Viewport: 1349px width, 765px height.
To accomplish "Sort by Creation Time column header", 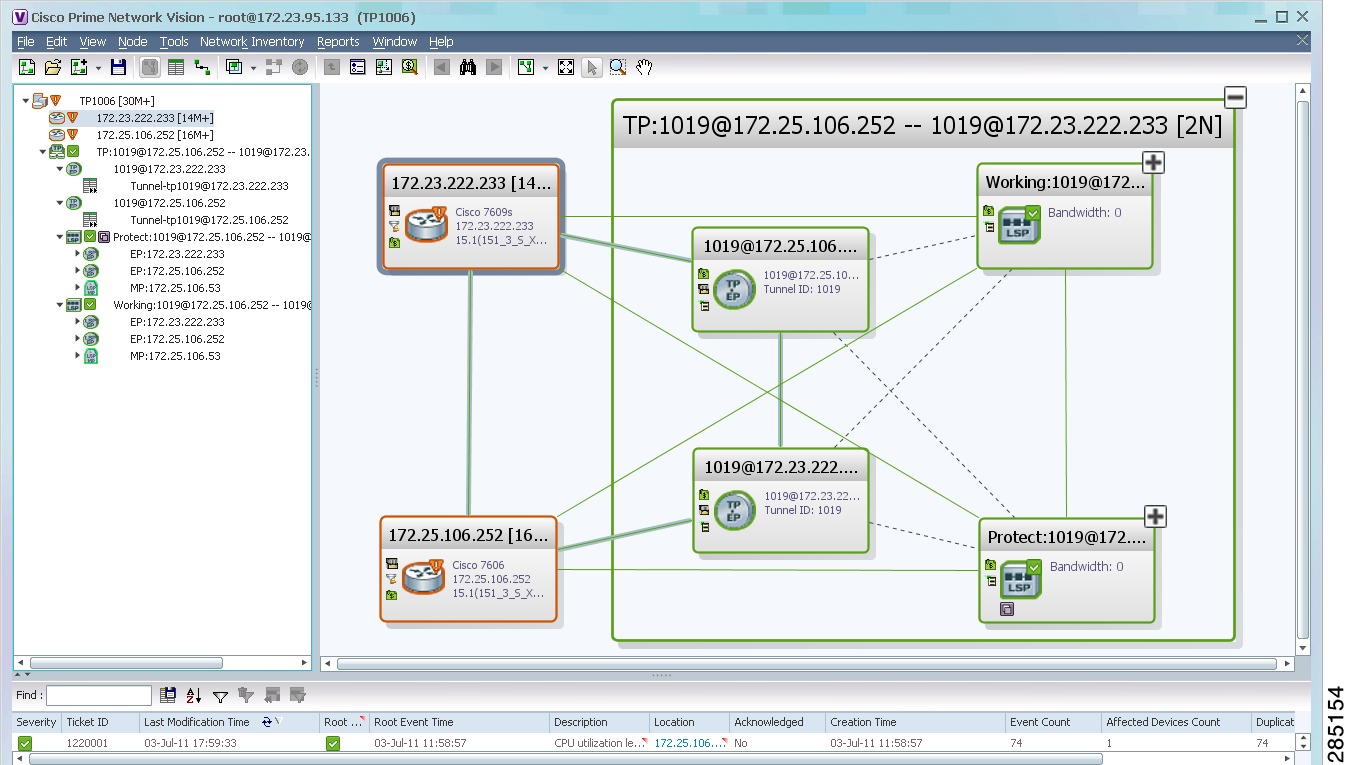I will coord(914,722).
